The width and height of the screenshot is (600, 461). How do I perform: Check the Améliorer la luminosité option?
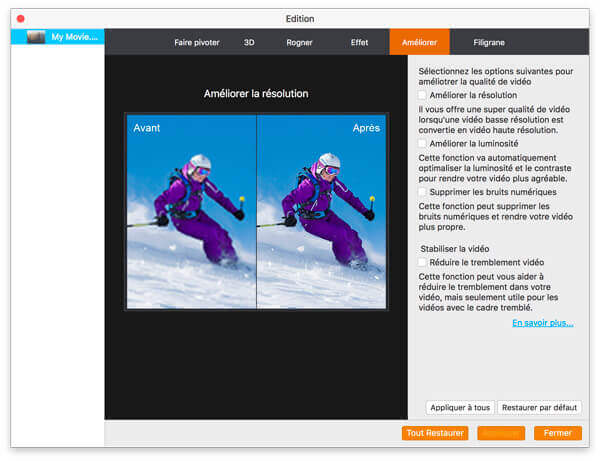423,144
